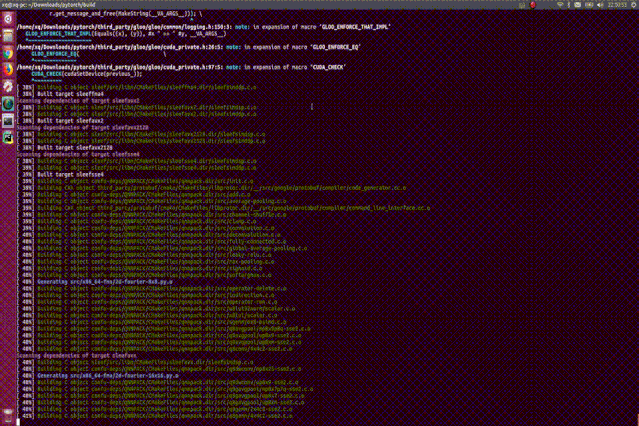This screenshot has height=426, width=639.
Task: Open the Ubuntu Dash search launcher
Action: pos(8,19)
